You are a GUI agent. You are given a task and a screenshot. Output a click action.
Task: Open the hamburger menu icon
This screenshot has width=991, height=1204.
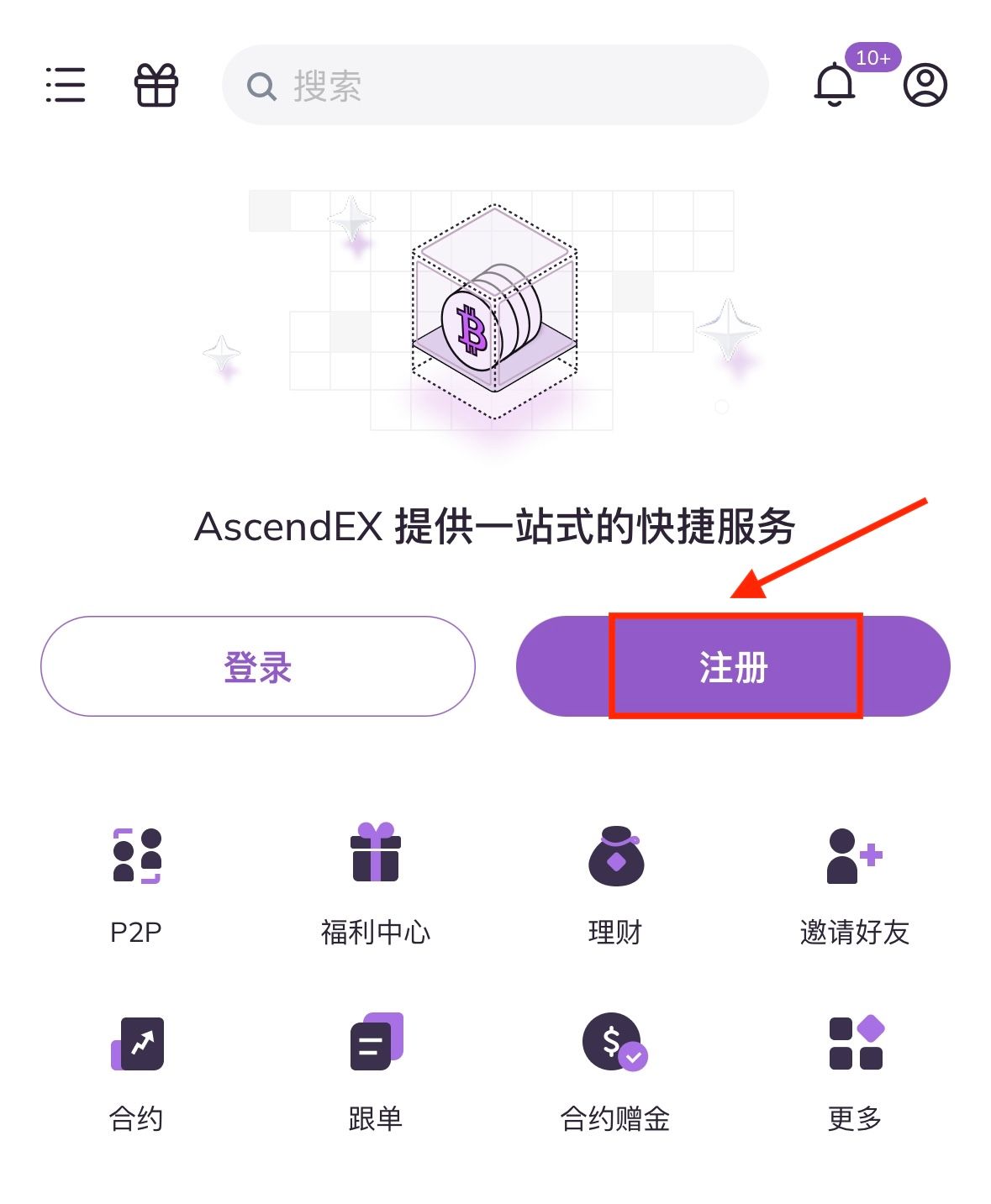66,85
